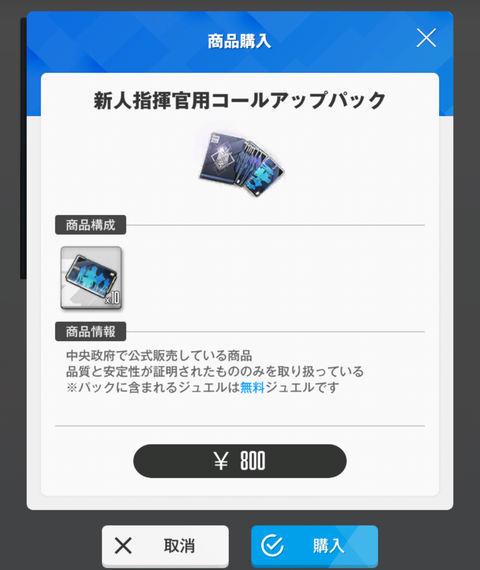Tap the ¥800 price button

[240, 461]
